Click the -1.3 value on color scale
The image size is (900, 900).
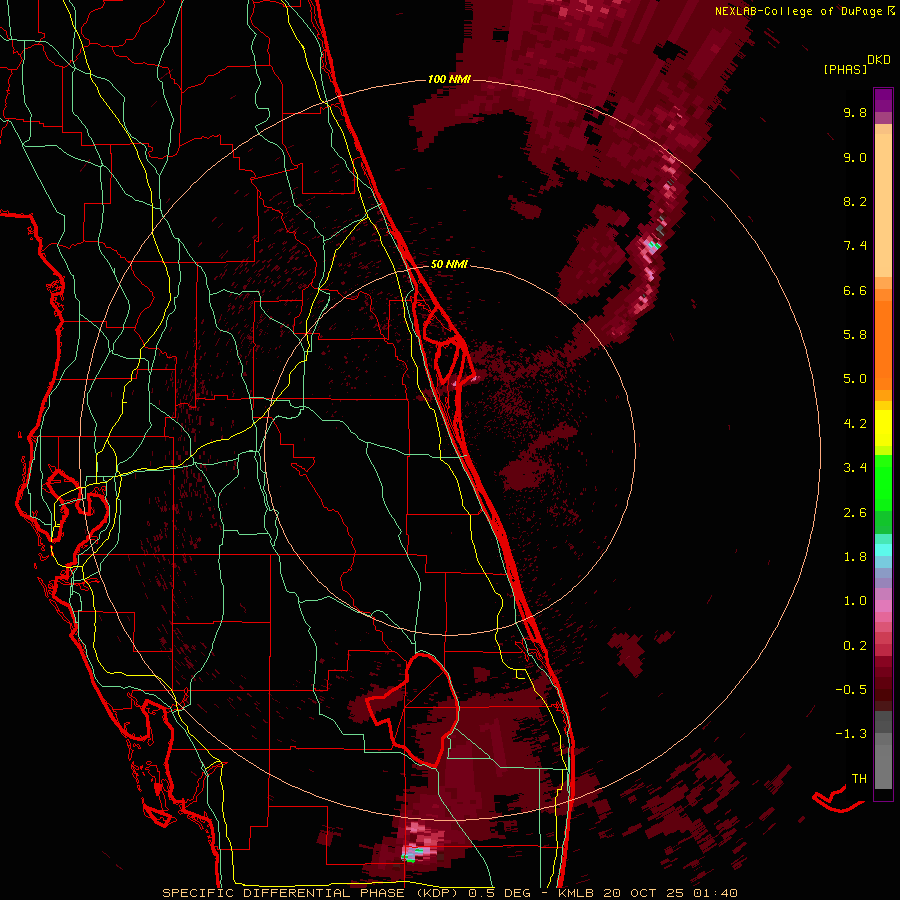point(851,734)
